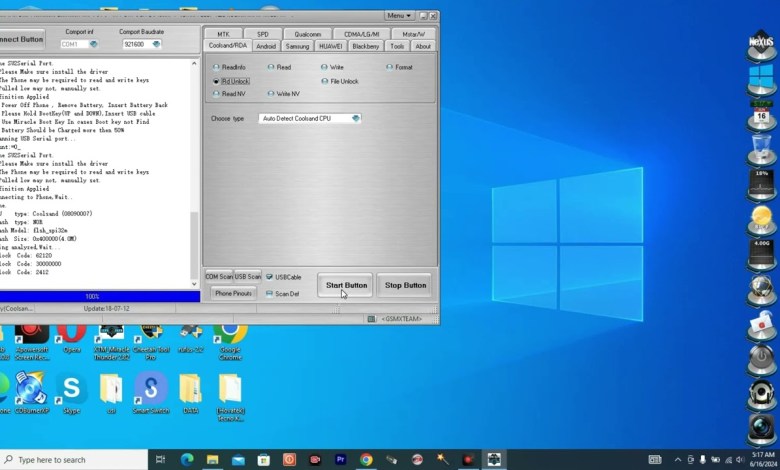
Task: Open the Hovatek Tecno folder on desktop
Action: (230, 397)
